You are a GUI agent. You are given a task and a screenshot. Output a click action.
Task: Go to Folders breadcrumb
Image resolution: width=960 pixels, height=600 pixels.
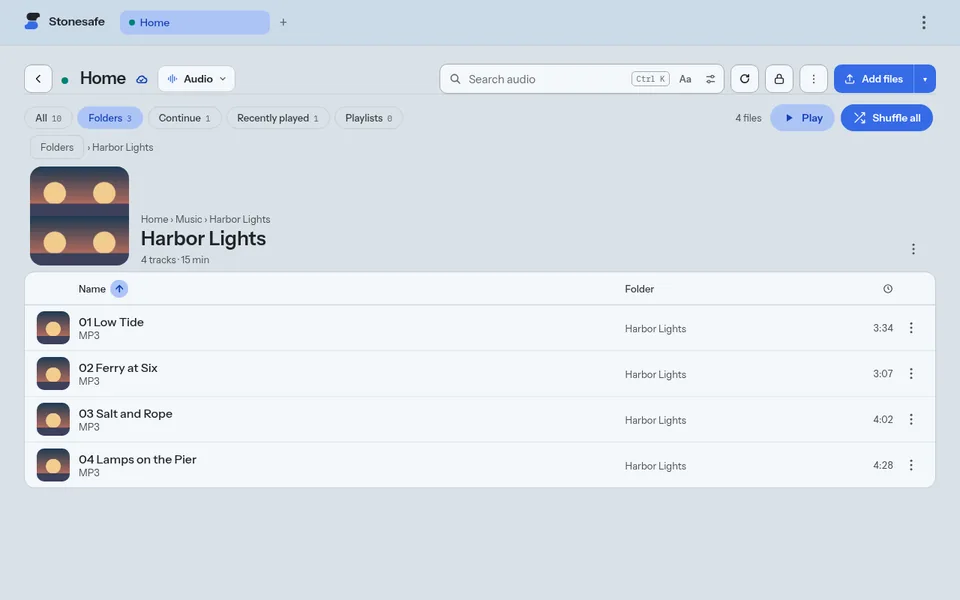pos(57,148)
